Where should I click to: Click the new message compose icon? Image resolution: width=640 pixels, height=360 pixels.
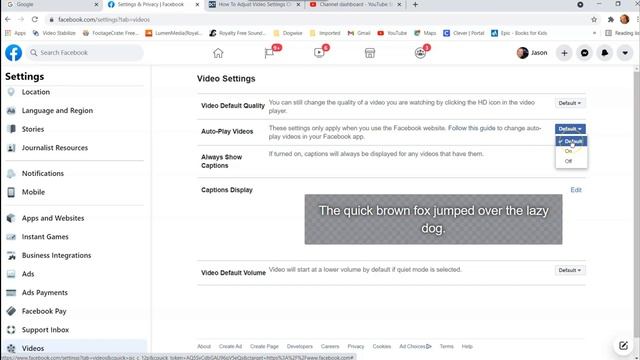623,346
